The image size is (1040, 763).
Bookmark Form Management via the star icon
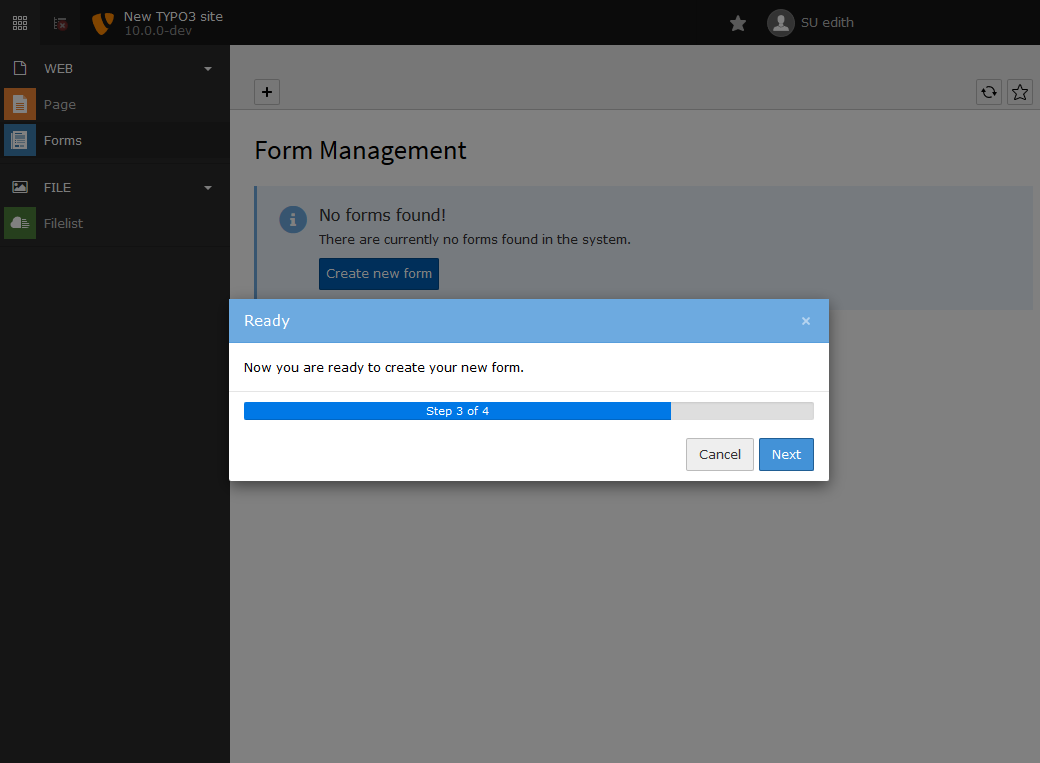[x=1019, y=92]
